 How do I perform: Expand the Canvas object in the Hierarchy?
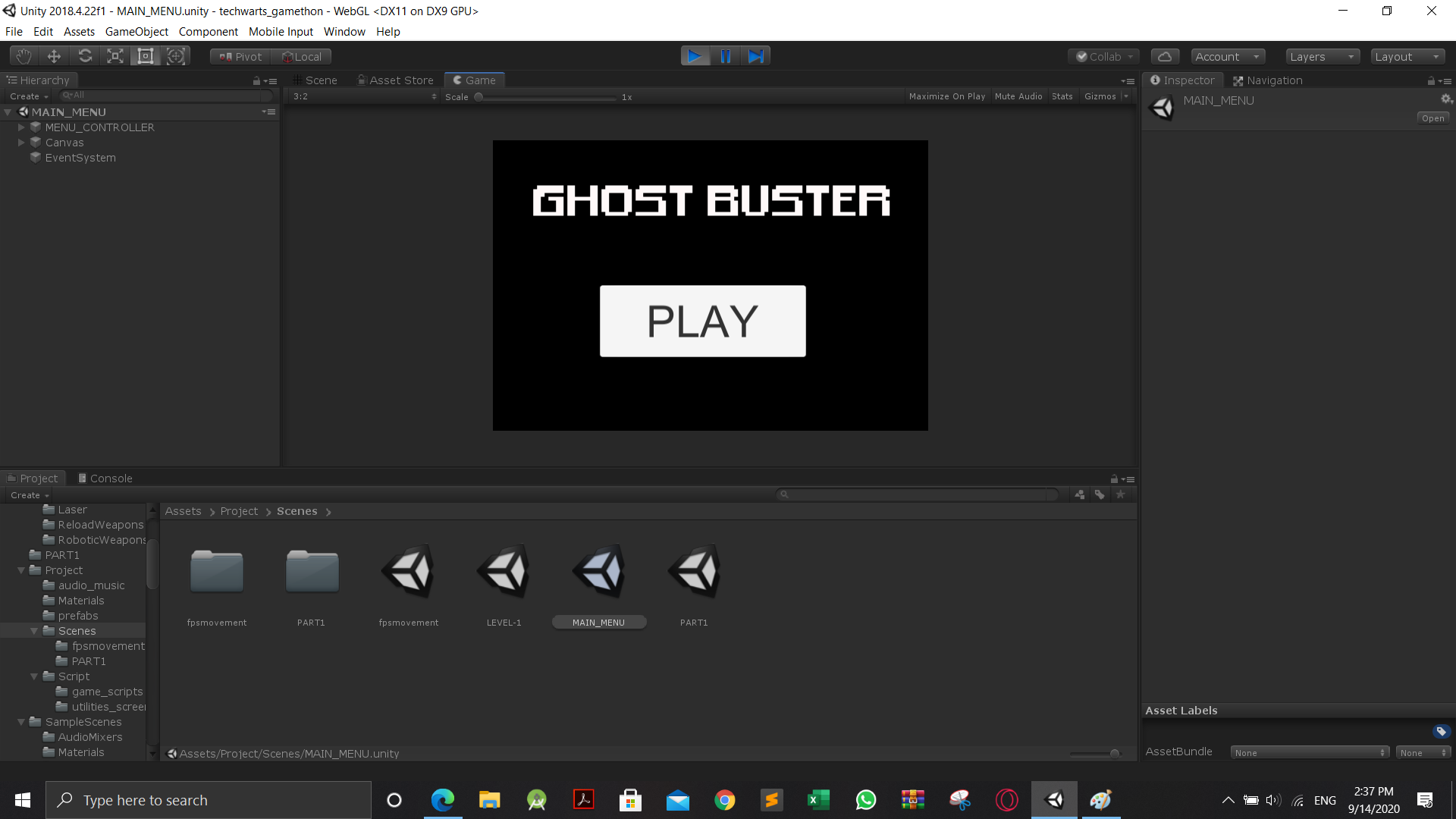[21, 143]
